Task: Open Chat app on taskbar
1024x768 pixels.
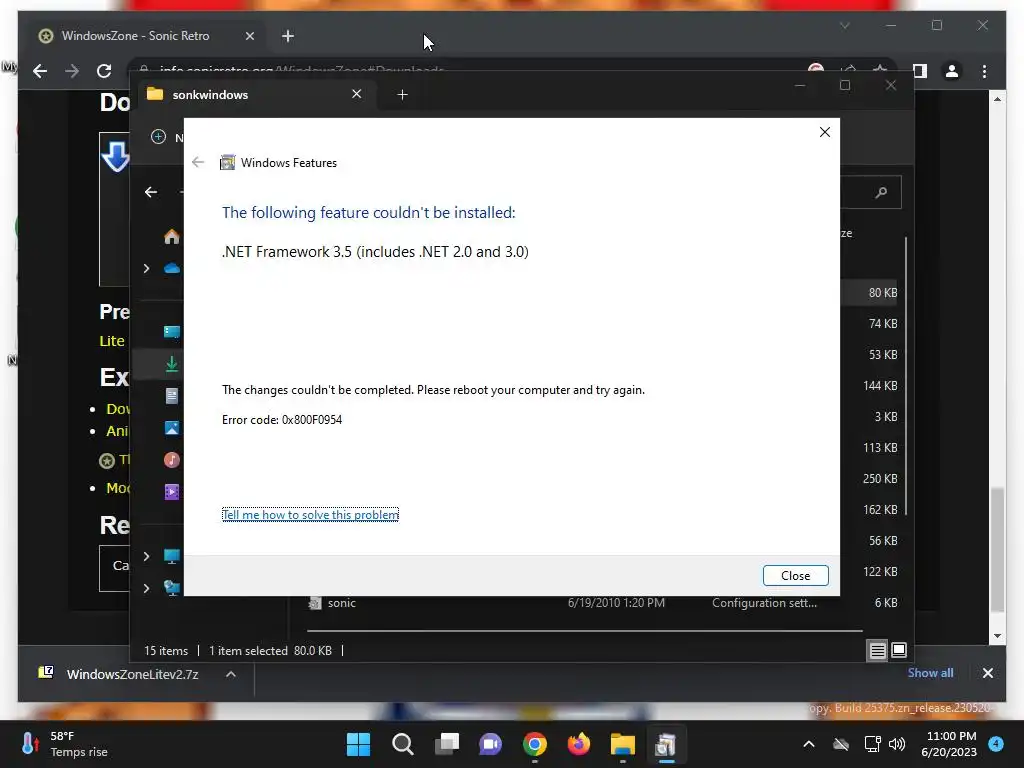Action: (x=490, y=744)
